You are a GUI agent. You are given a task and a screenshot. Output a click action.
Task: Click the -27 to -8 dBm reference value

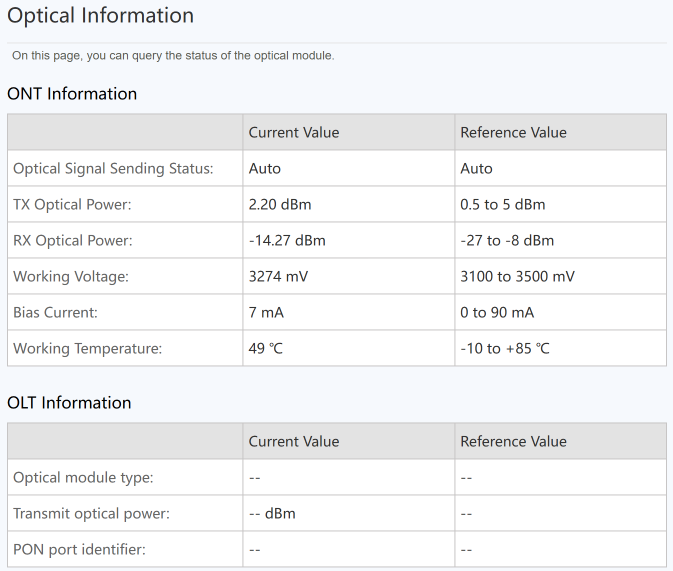507,240
